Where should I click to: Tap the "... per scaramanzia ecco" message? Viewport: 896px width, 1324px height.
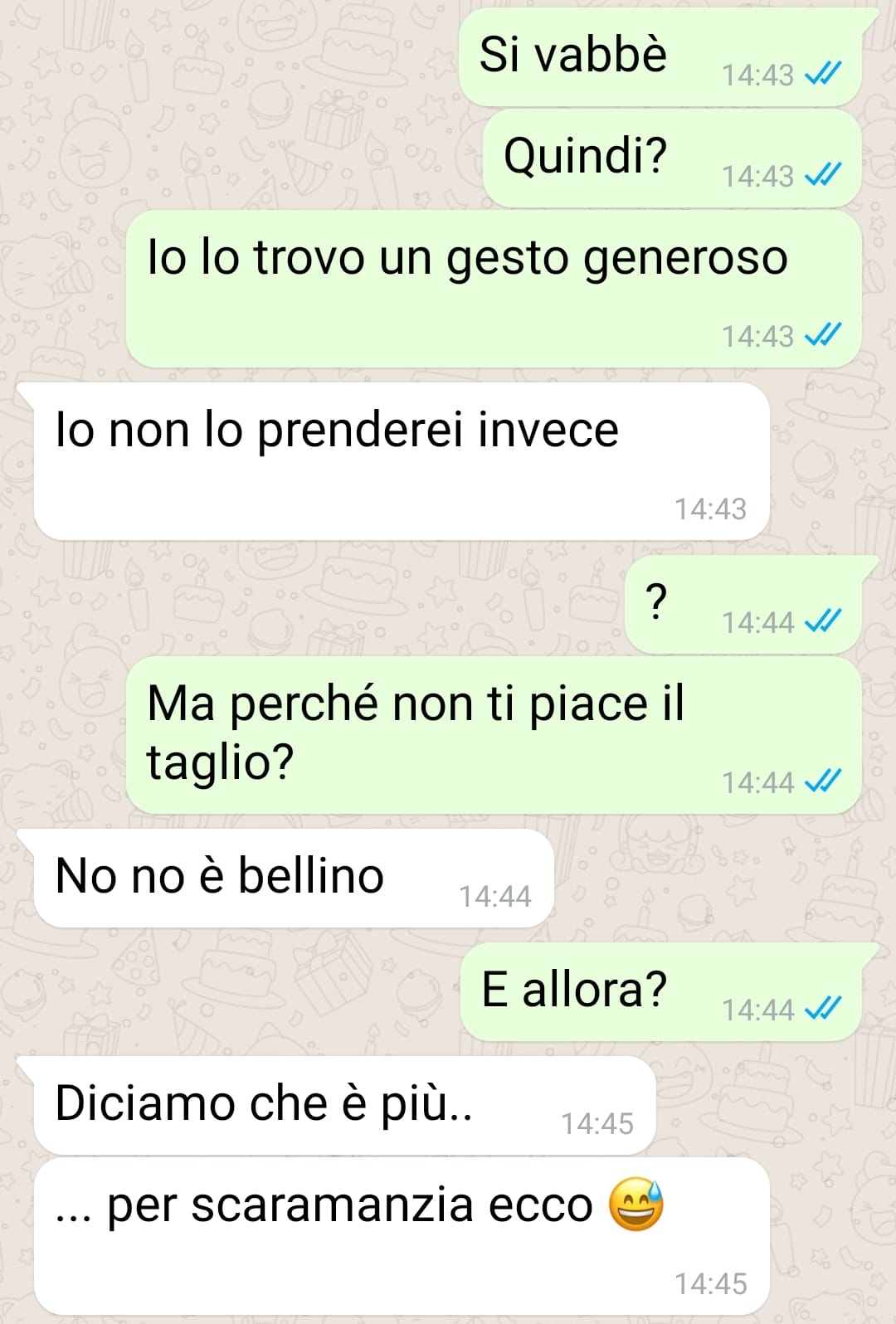402,1236
